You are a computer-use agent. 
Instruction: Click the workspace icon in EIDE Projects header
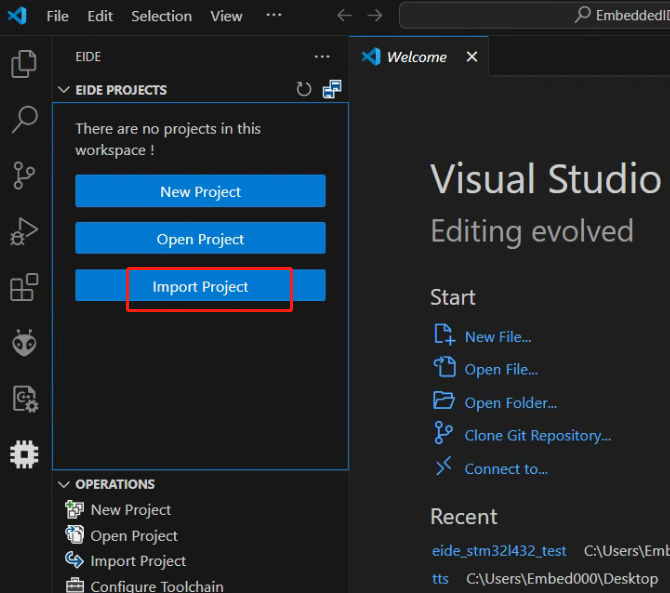[x=332, y=89]
